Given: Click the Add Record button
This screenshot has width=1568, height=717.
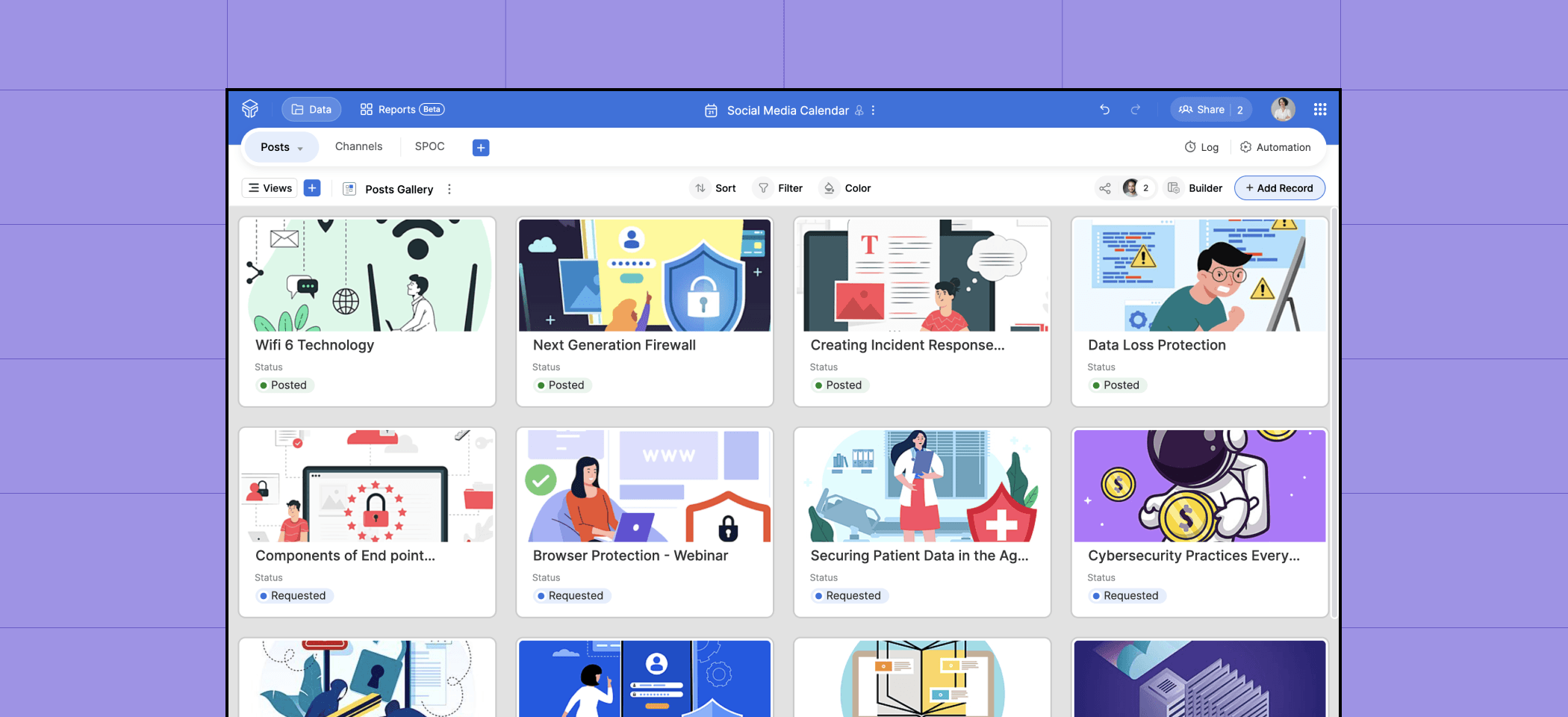Looking at the screenshot, I should [1280, 187].
